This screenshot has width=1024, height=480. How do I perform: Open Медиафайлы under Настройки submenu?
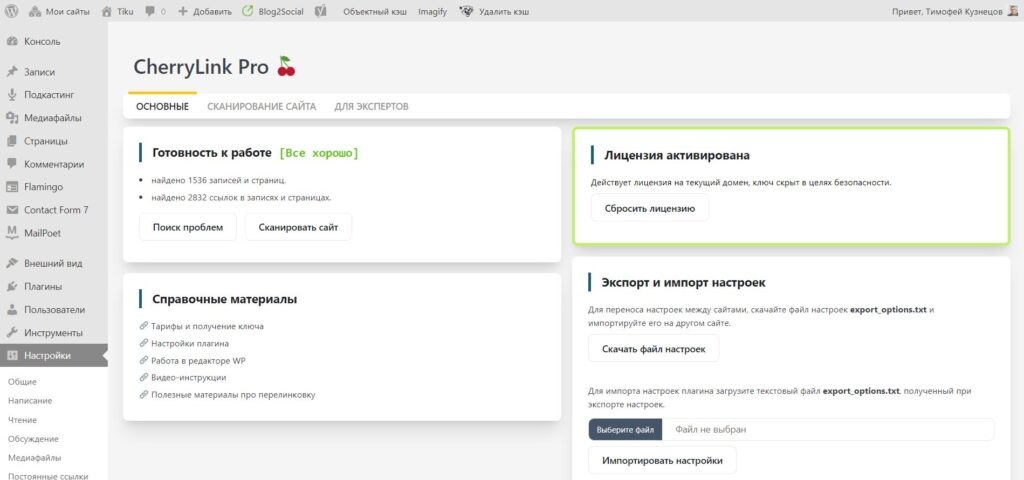point(35,457)
